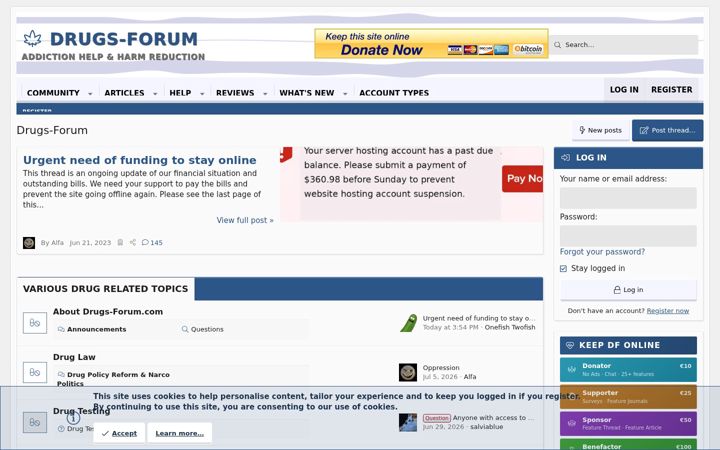Click the crown icon on the Donator tier
Viewport: 720px width, 450px height.
(x=572, y=369)
